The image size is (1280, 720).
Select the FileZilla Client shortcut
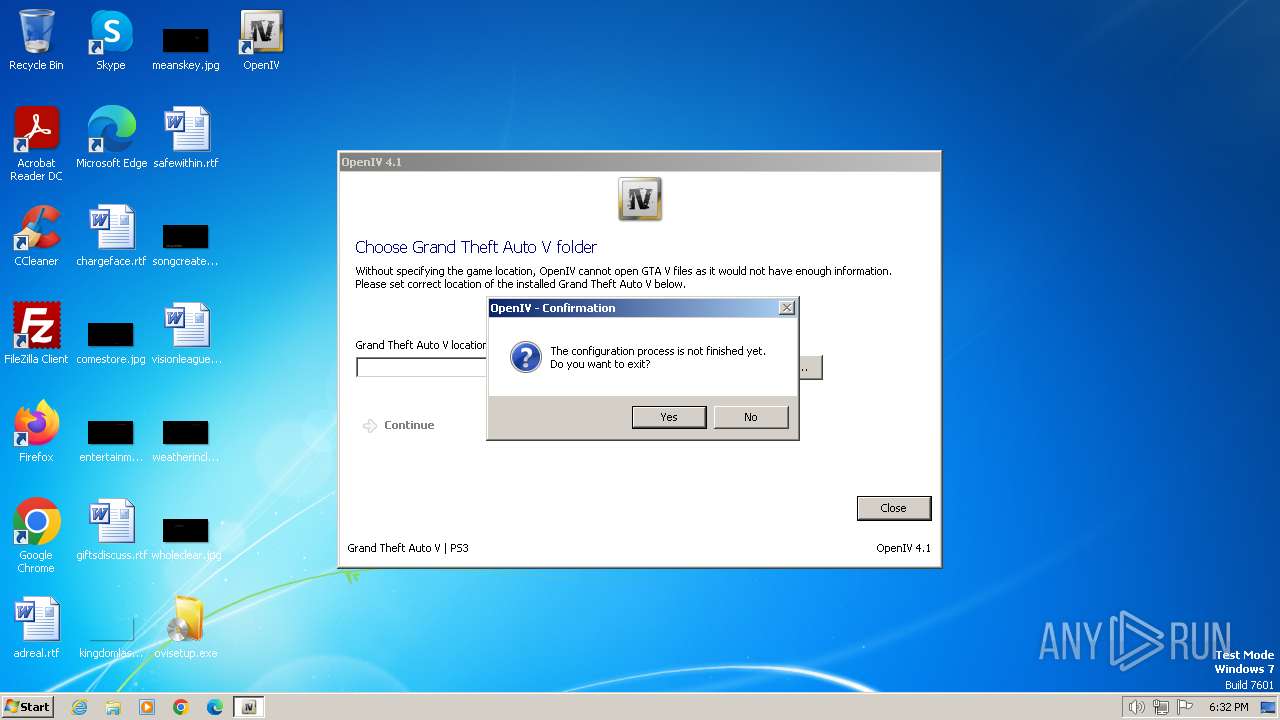tap(36, 335)
